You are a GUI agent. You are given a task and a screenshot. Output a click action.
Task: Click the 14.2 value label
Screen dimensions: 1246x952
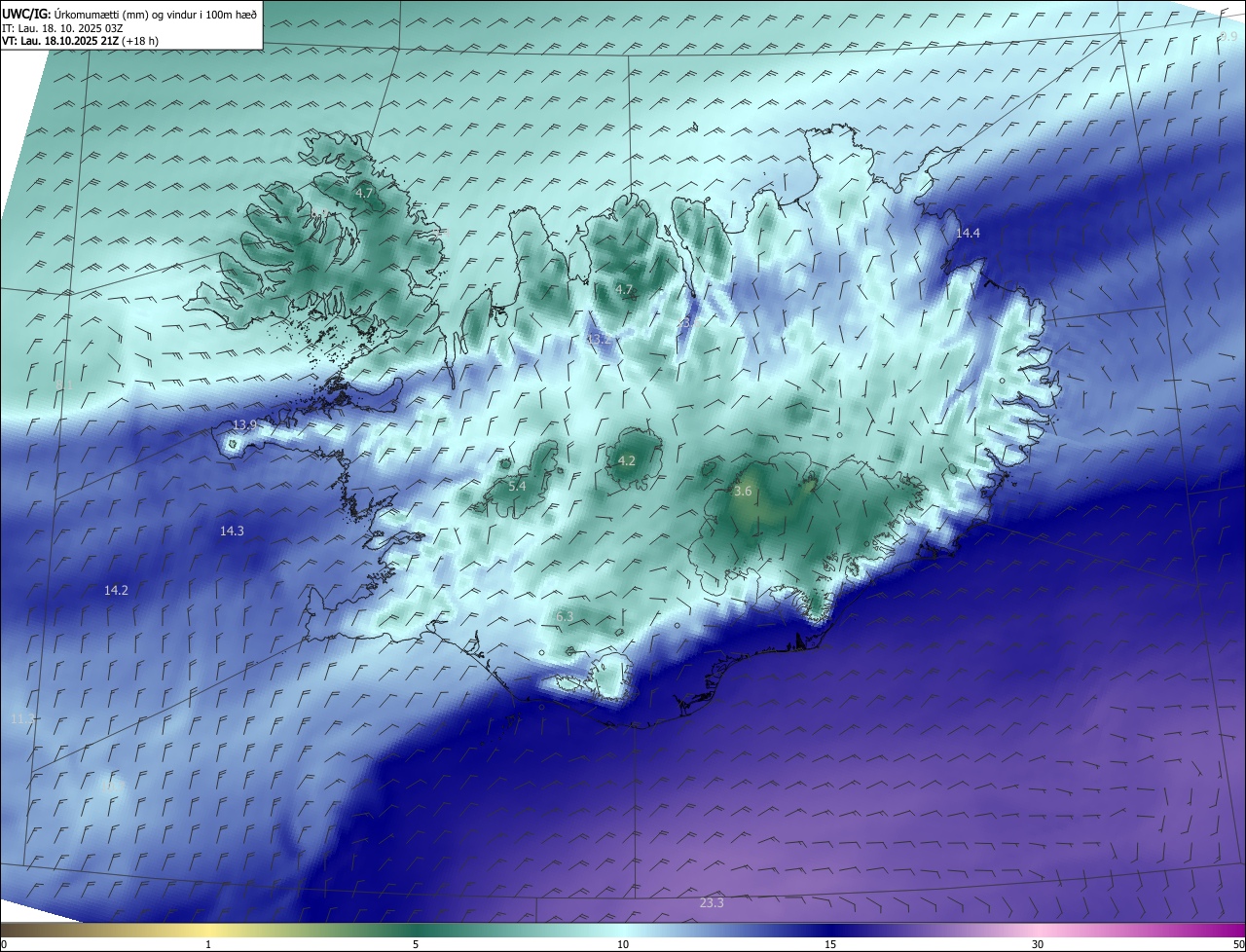pos(116,591)
